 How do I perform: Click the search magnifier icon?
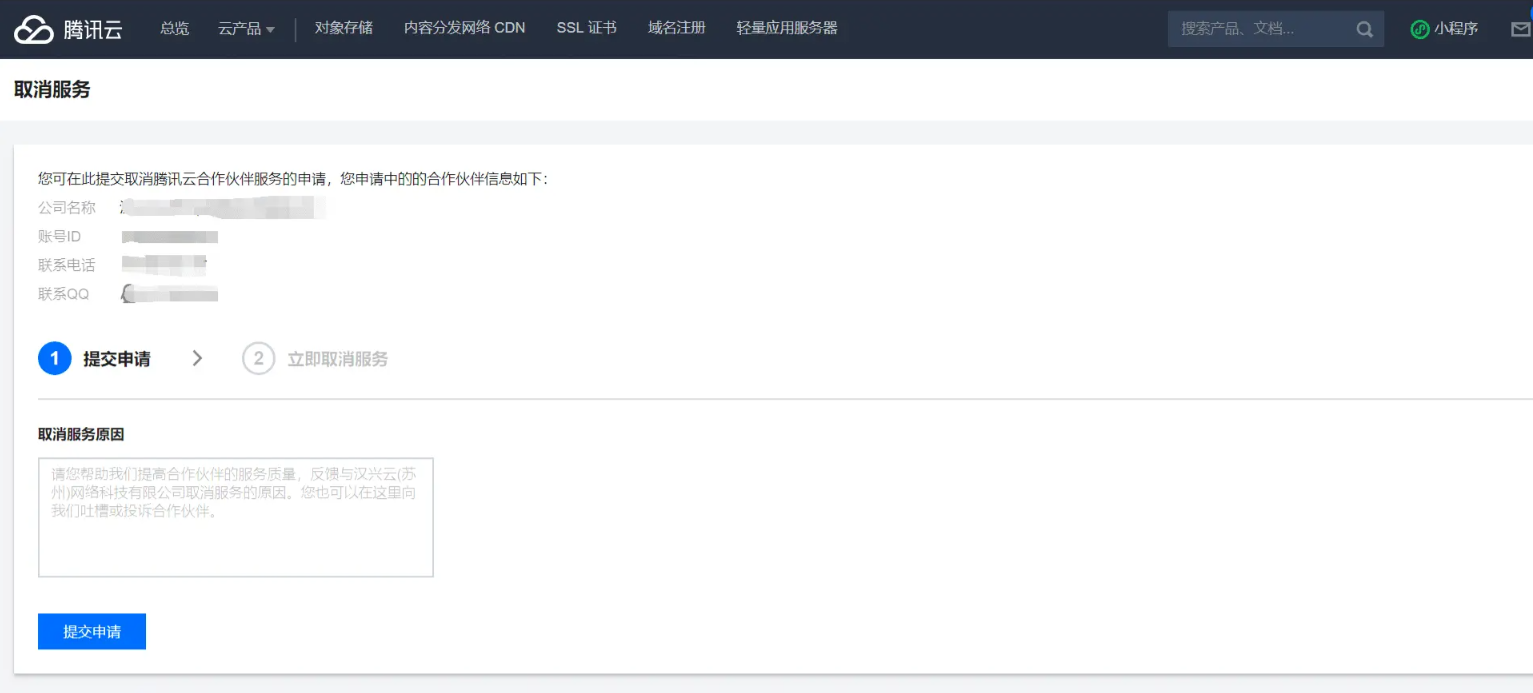[1364, 29]
